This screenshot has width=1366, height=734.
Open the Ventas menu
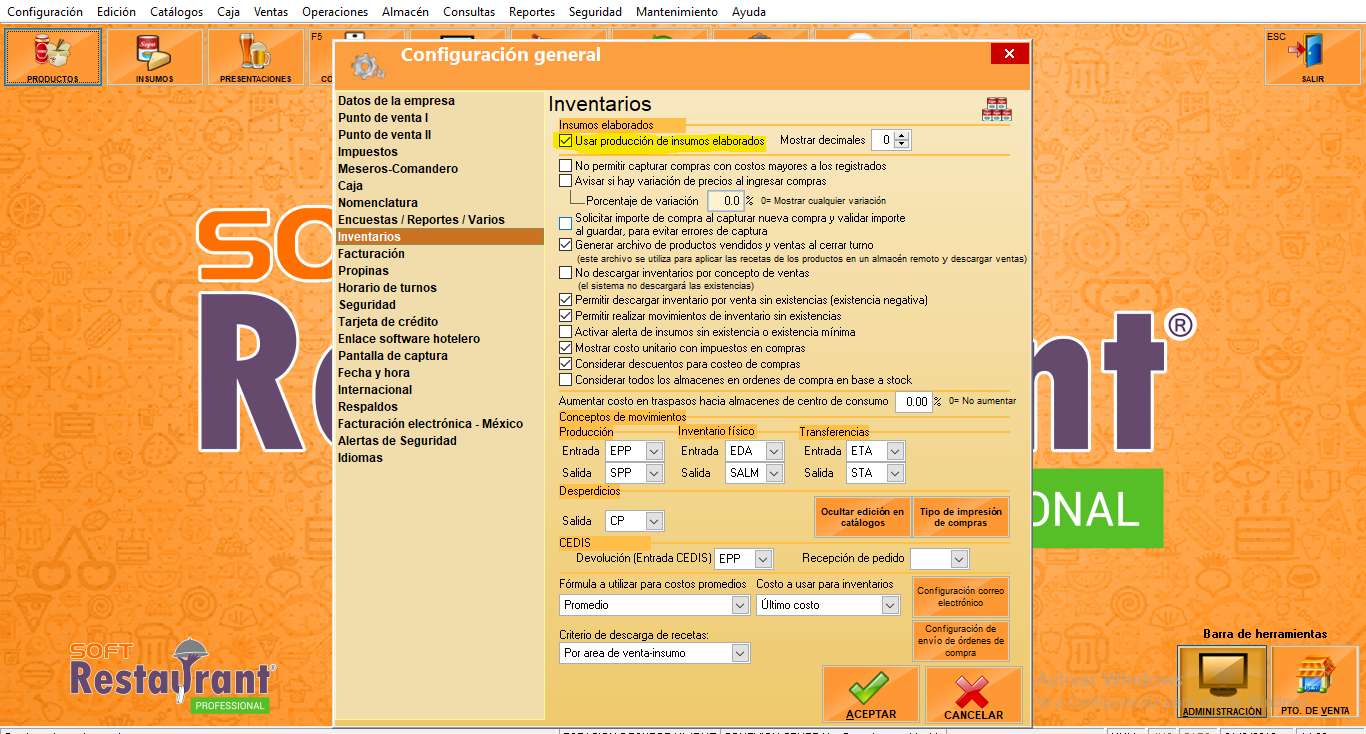click(x=271, y=12)
